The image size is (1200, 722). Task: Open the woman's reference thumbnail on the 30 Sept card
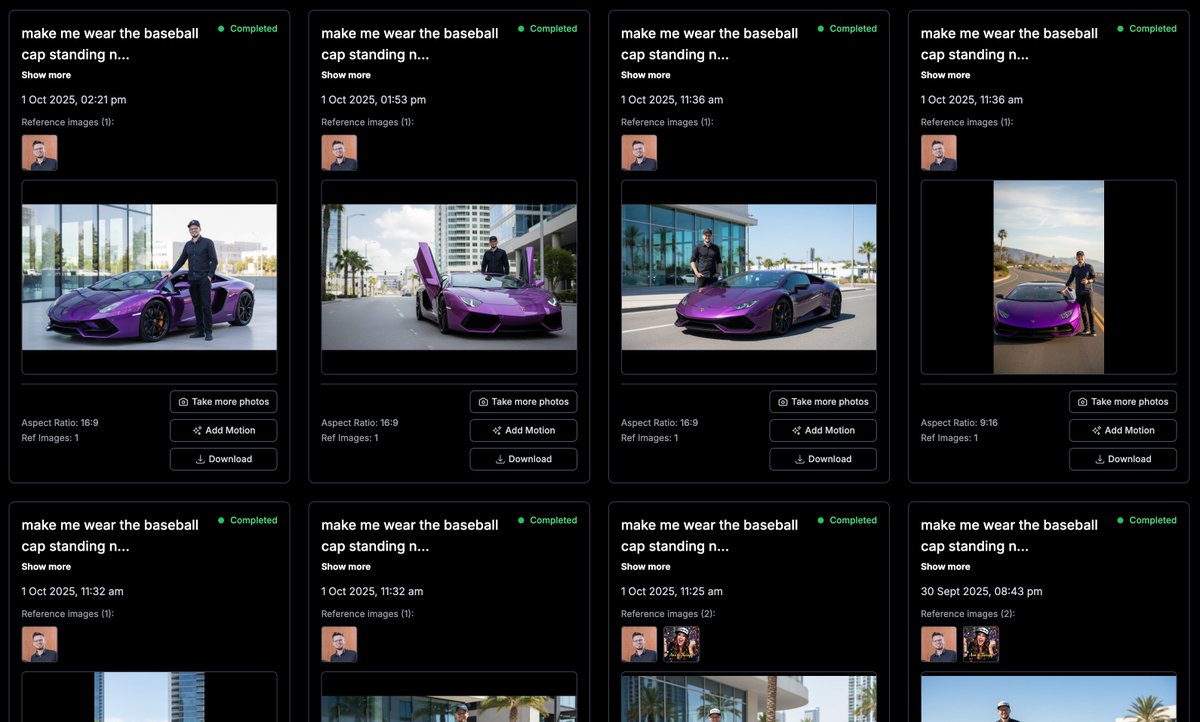coord(981,645)
